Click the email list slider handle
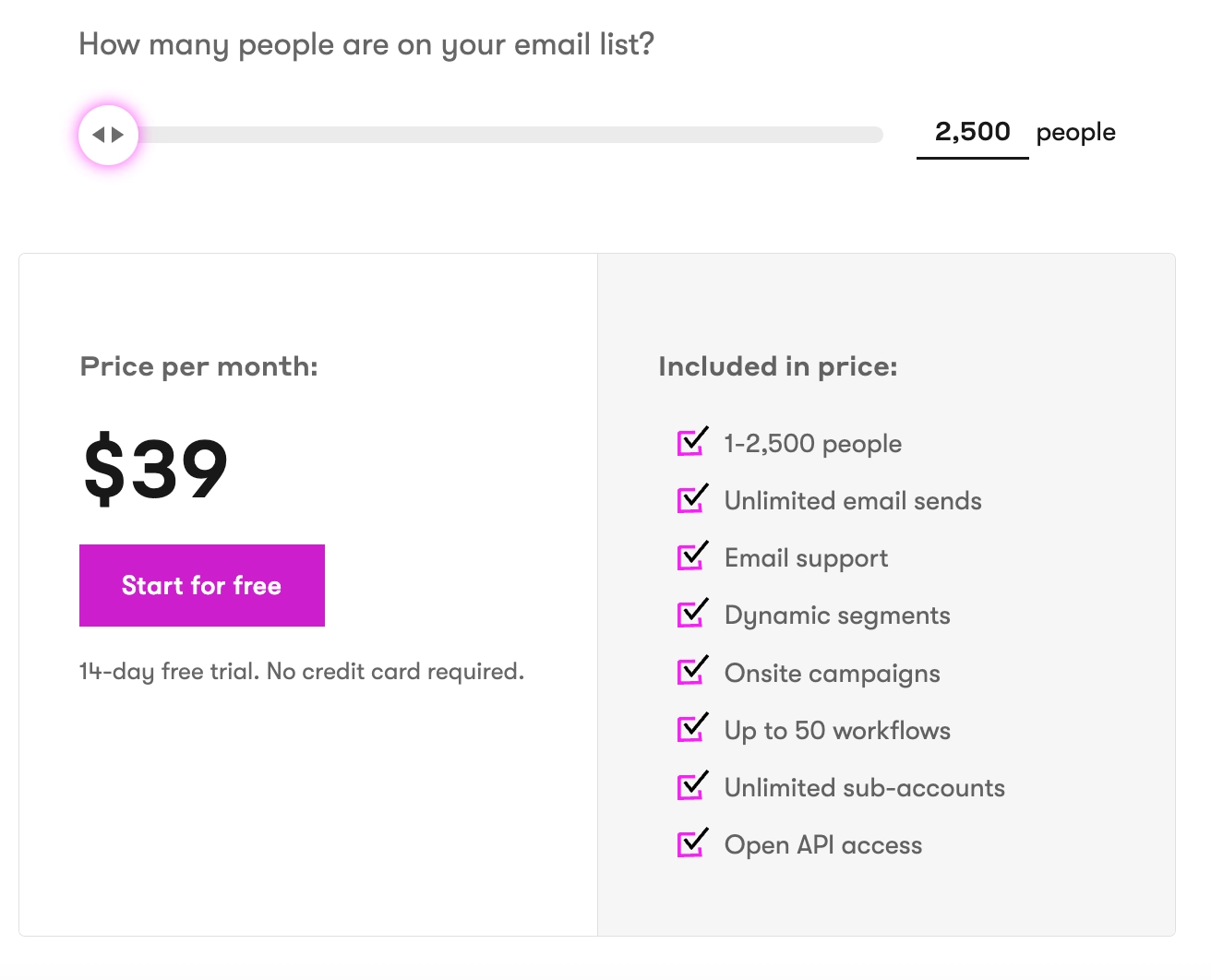This screenshot has height=980, width=1211. click(109, 135)
